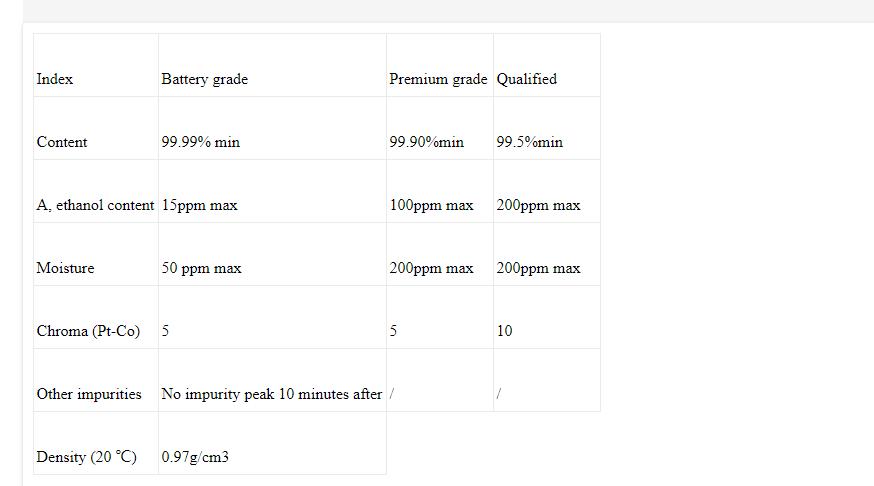Select the 99.99% min cell
The width and height of the screenshot is (874, 486).
point(200,142)
